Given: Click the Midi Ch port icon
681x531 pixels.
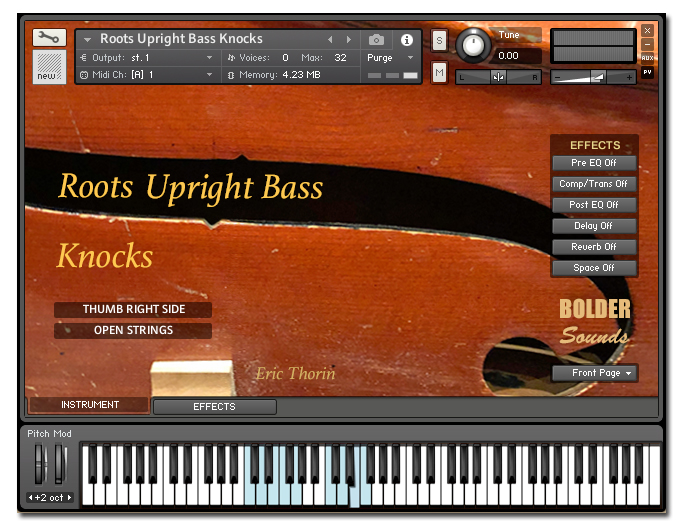Looking at the screenshot, I should click(x=84, y=75).
